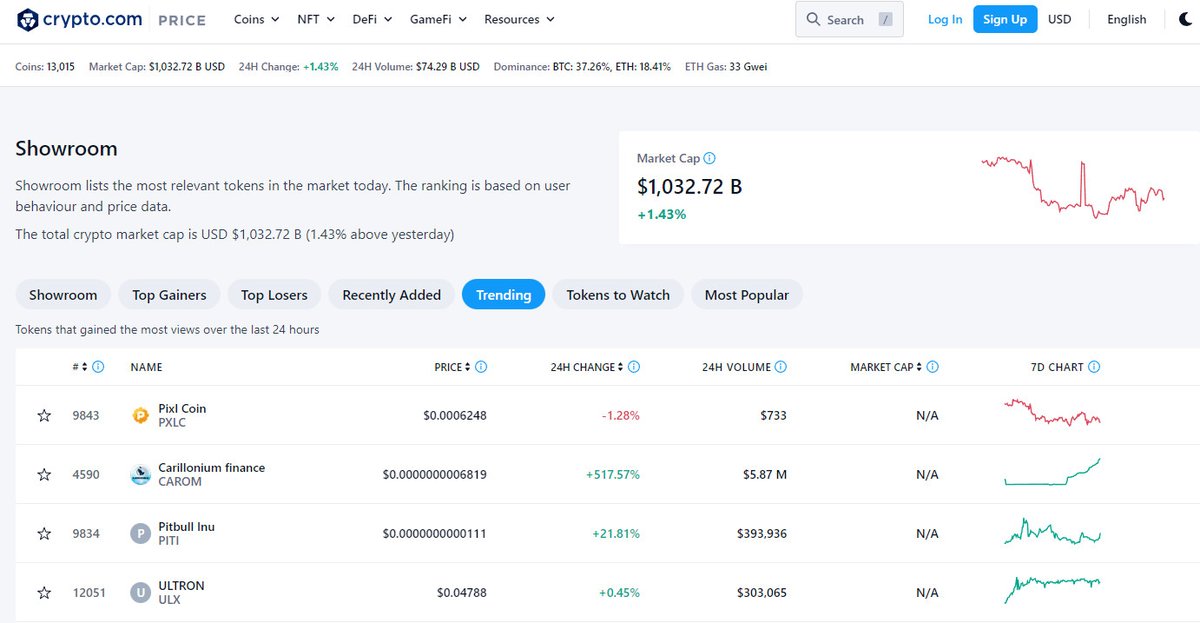Click the +517.57% change value
The image size is (1200, 623).
pos(612,474)
